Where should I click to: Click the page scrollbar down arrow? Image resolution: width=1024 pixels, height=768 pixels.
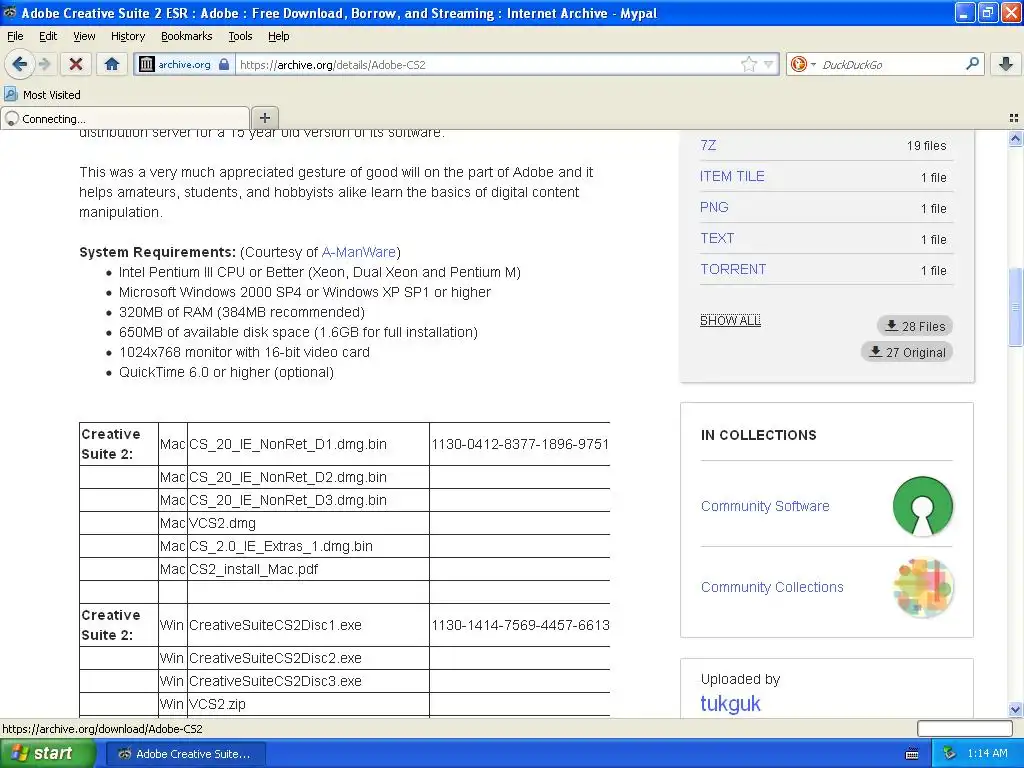tap(1016, 709)
